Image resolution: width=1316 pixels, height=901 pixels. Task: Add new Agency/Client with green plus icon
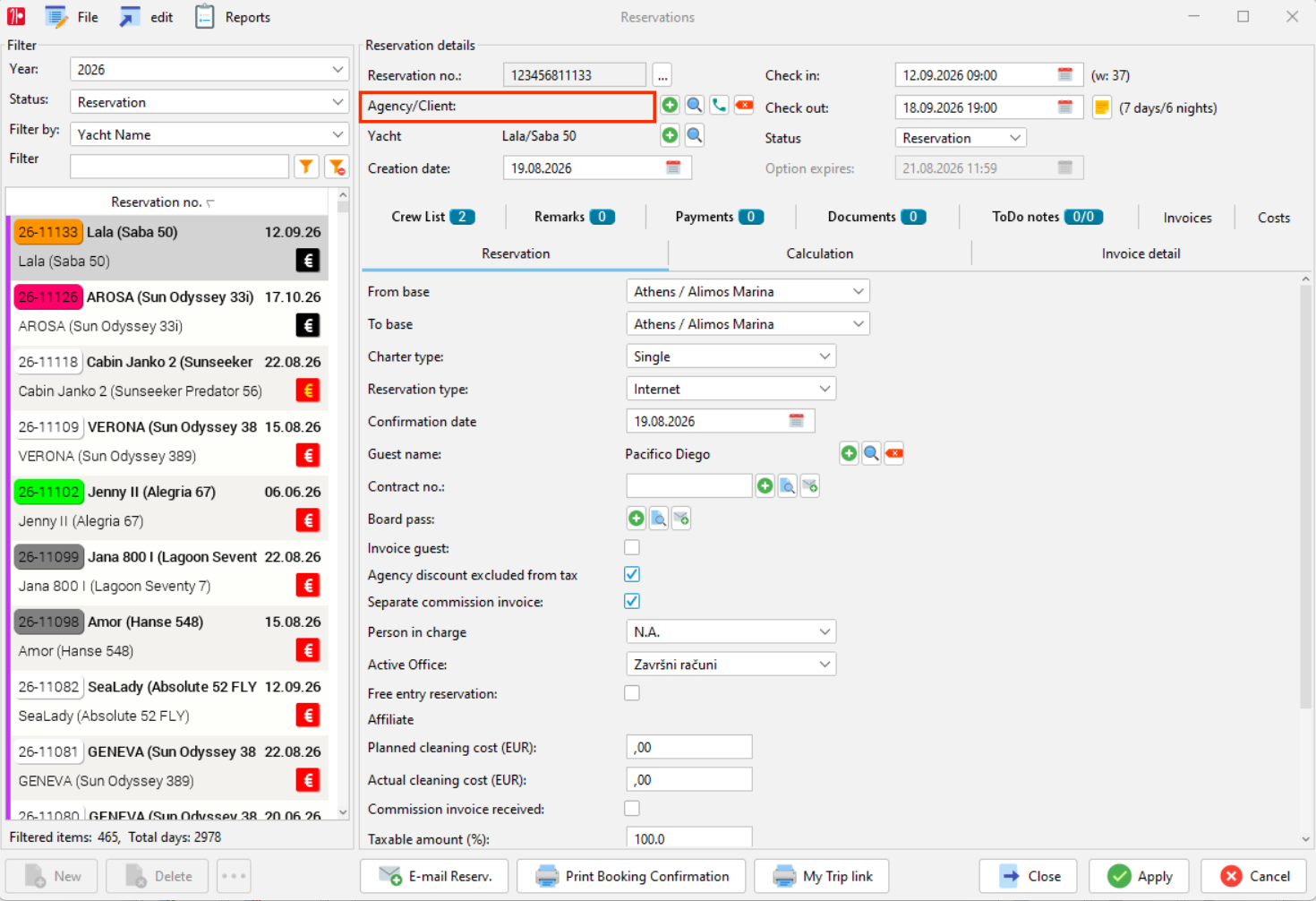point(670,106)
